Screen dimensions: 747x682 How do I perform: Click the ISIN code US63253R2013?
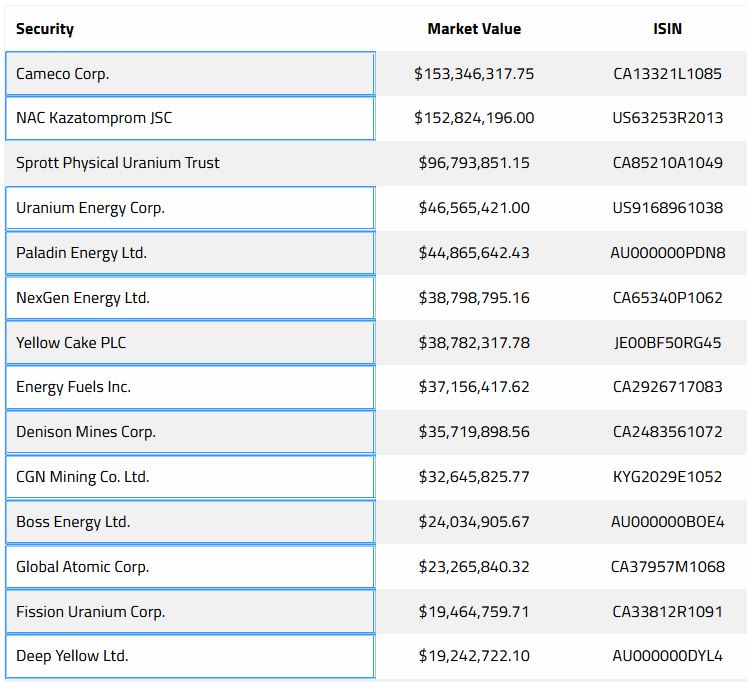coord(667,118)
